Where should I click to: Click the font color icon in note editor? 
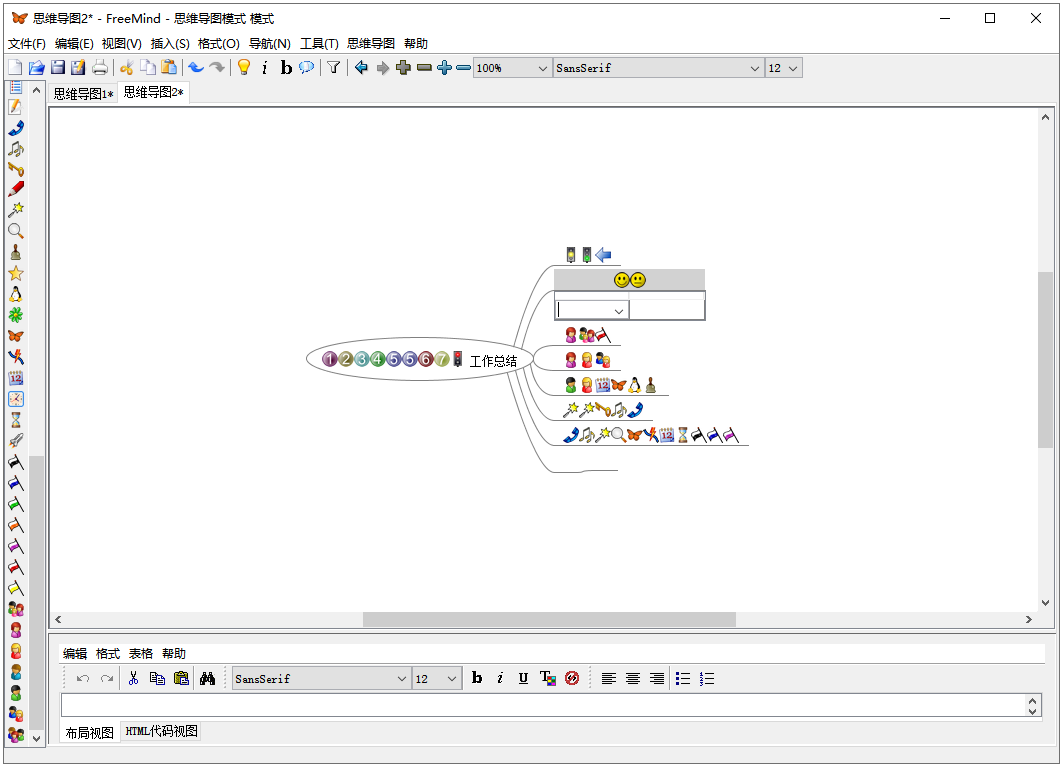coord(547,678)
